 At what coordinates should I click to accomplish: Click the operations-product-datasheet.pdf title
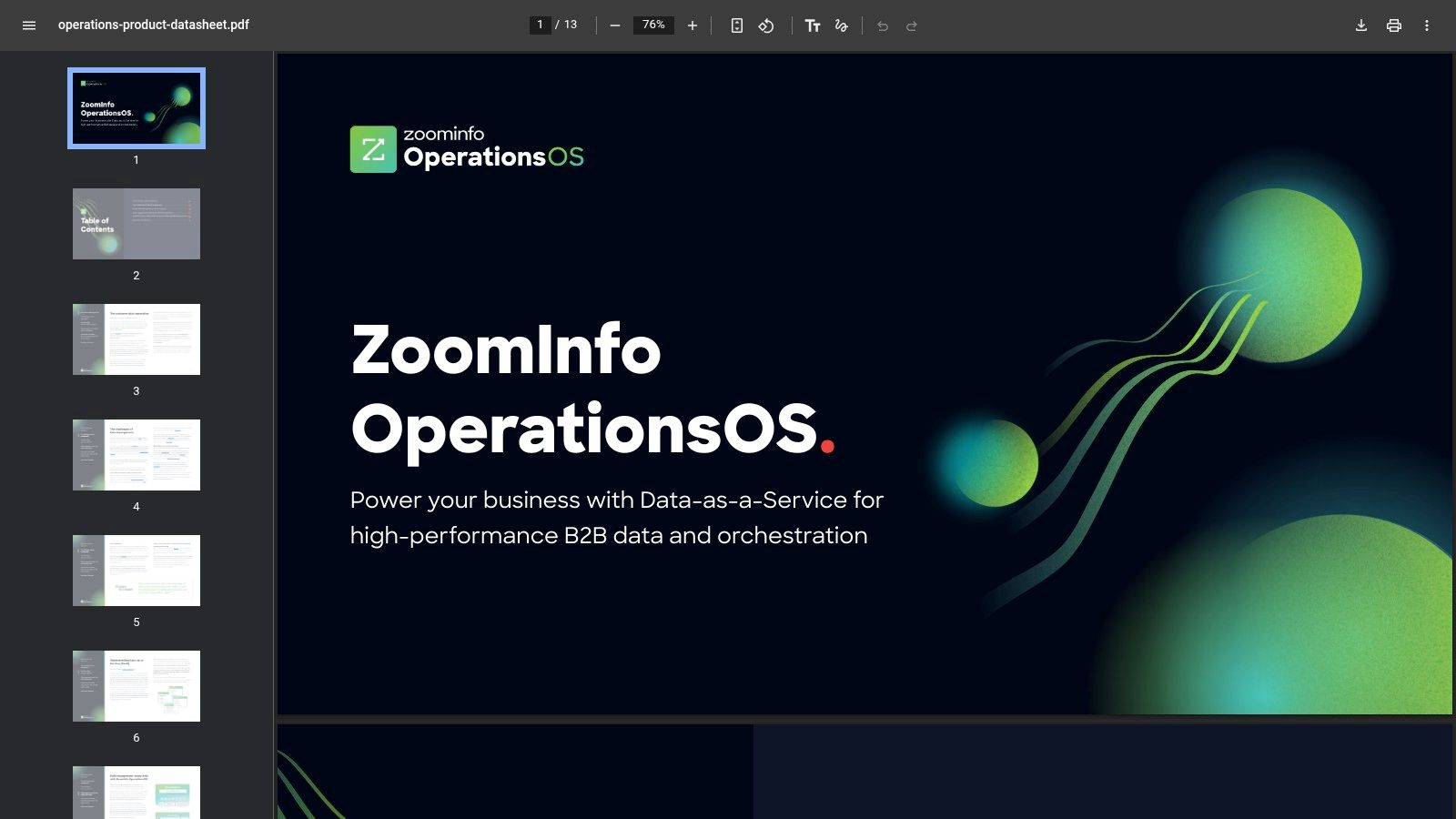point(154,25)
